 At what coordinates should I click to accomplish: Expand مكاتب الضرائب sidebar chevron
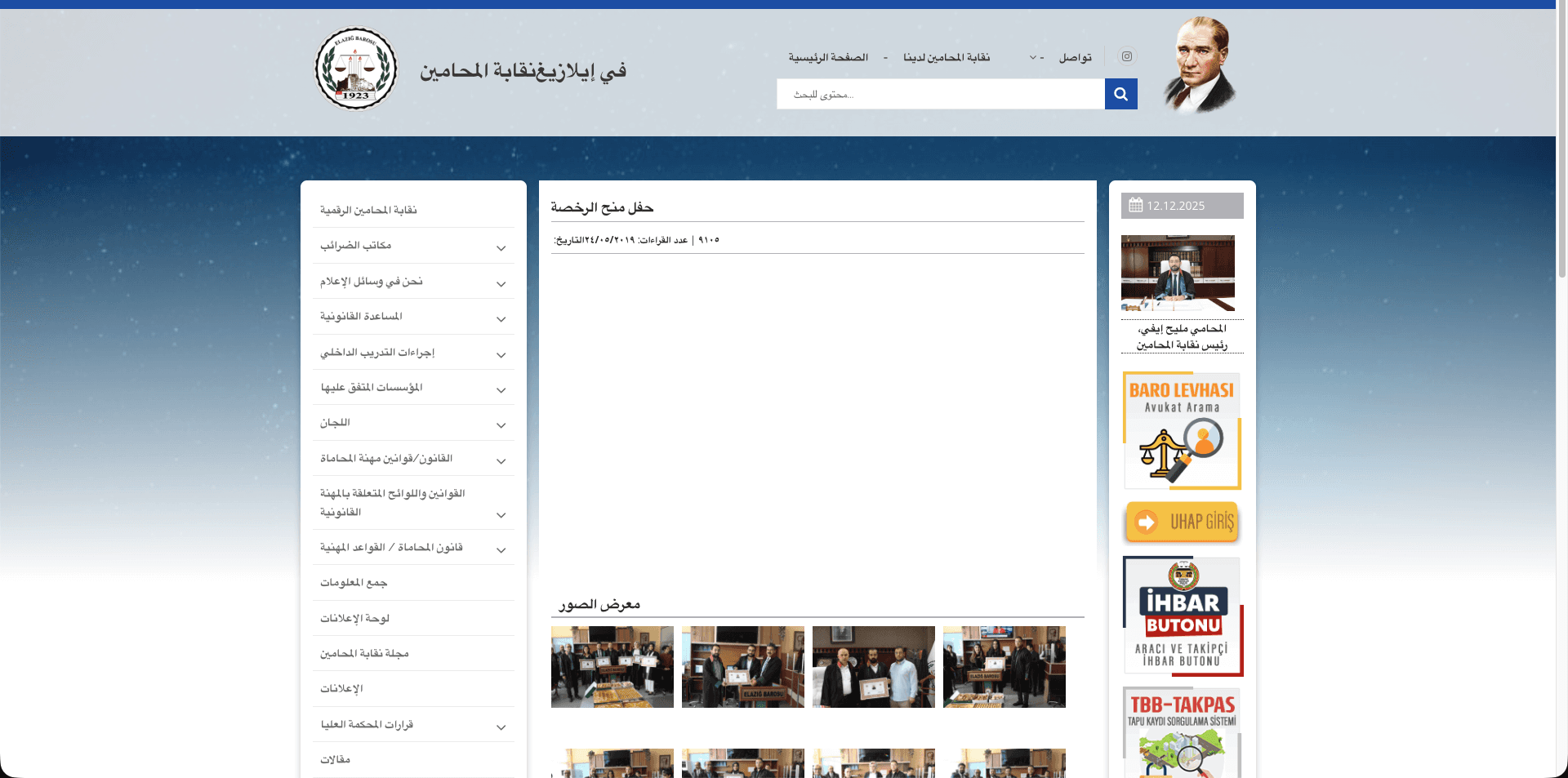click(501, 248)
